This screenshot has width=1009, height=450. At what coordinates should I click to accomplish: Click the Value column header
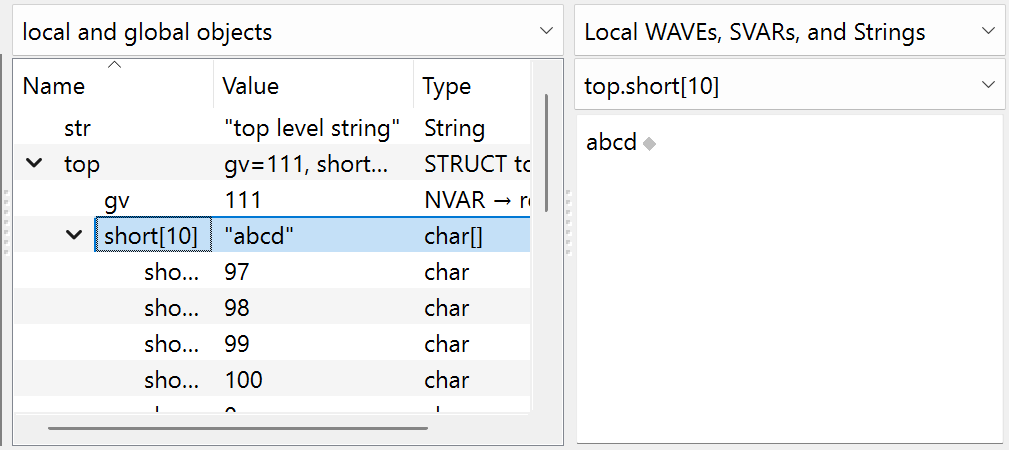coord(312,86)
